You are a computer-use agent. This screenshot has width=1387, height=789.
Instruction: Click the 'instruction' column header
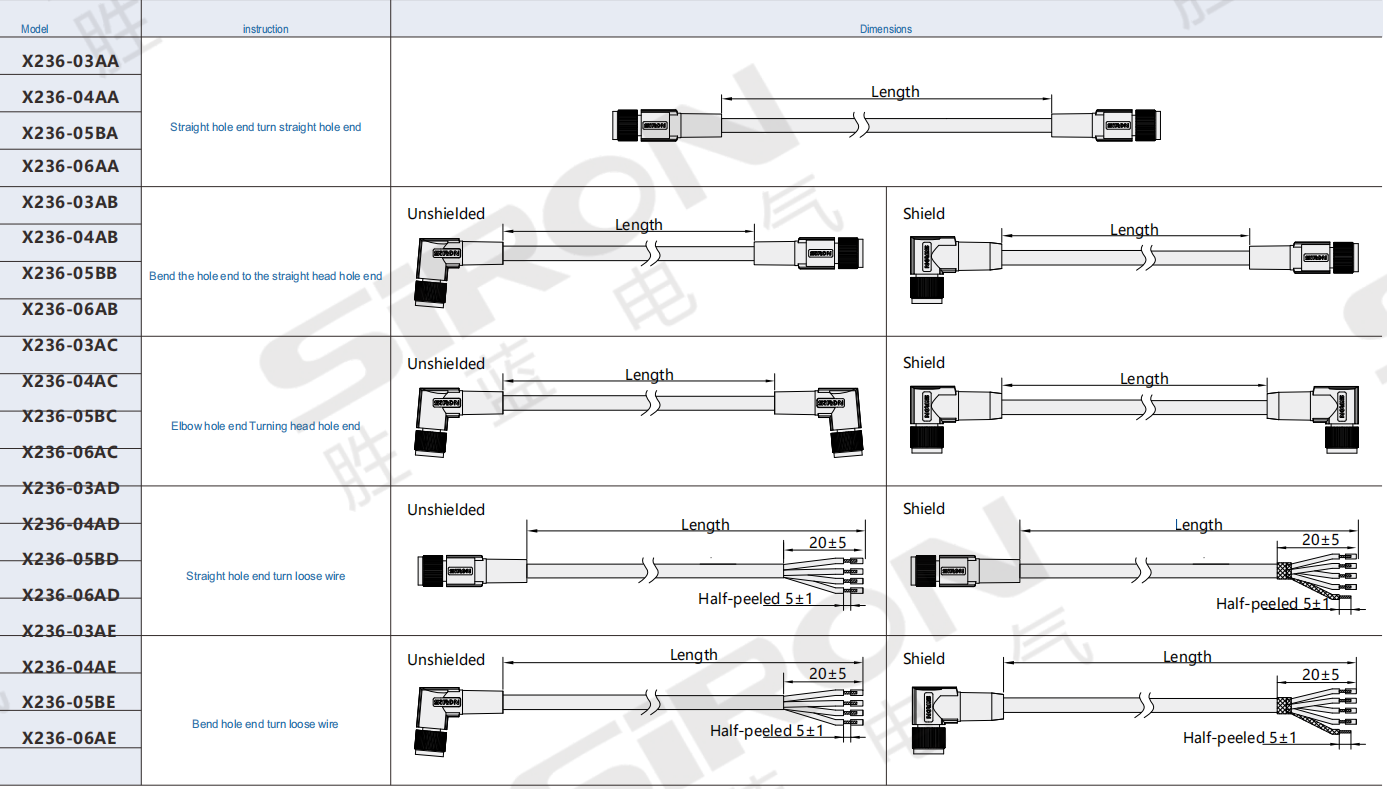point(265,29)
